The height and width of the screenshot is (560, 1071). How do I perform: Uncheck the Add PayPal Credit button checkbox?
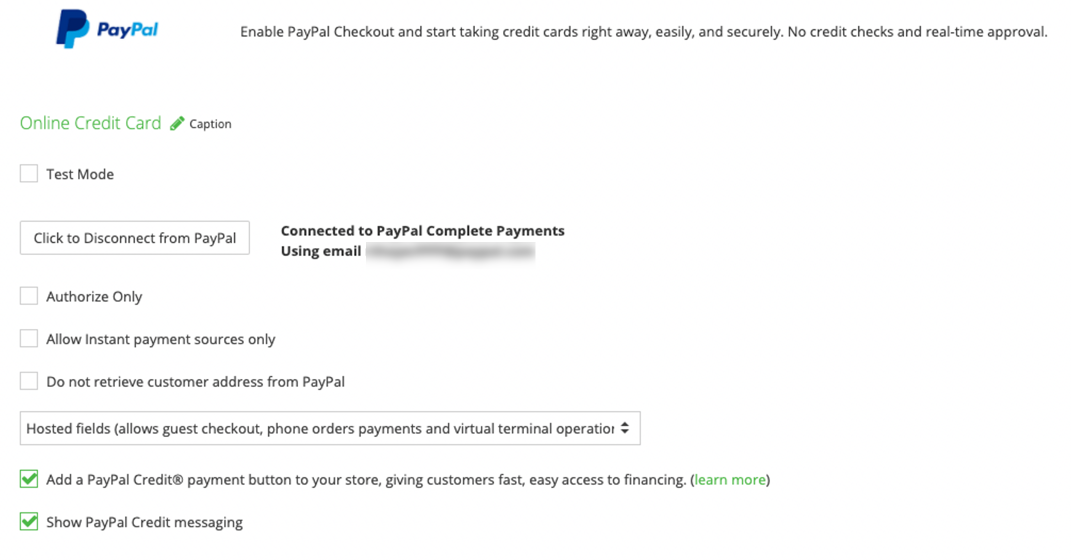click(29, 480)
